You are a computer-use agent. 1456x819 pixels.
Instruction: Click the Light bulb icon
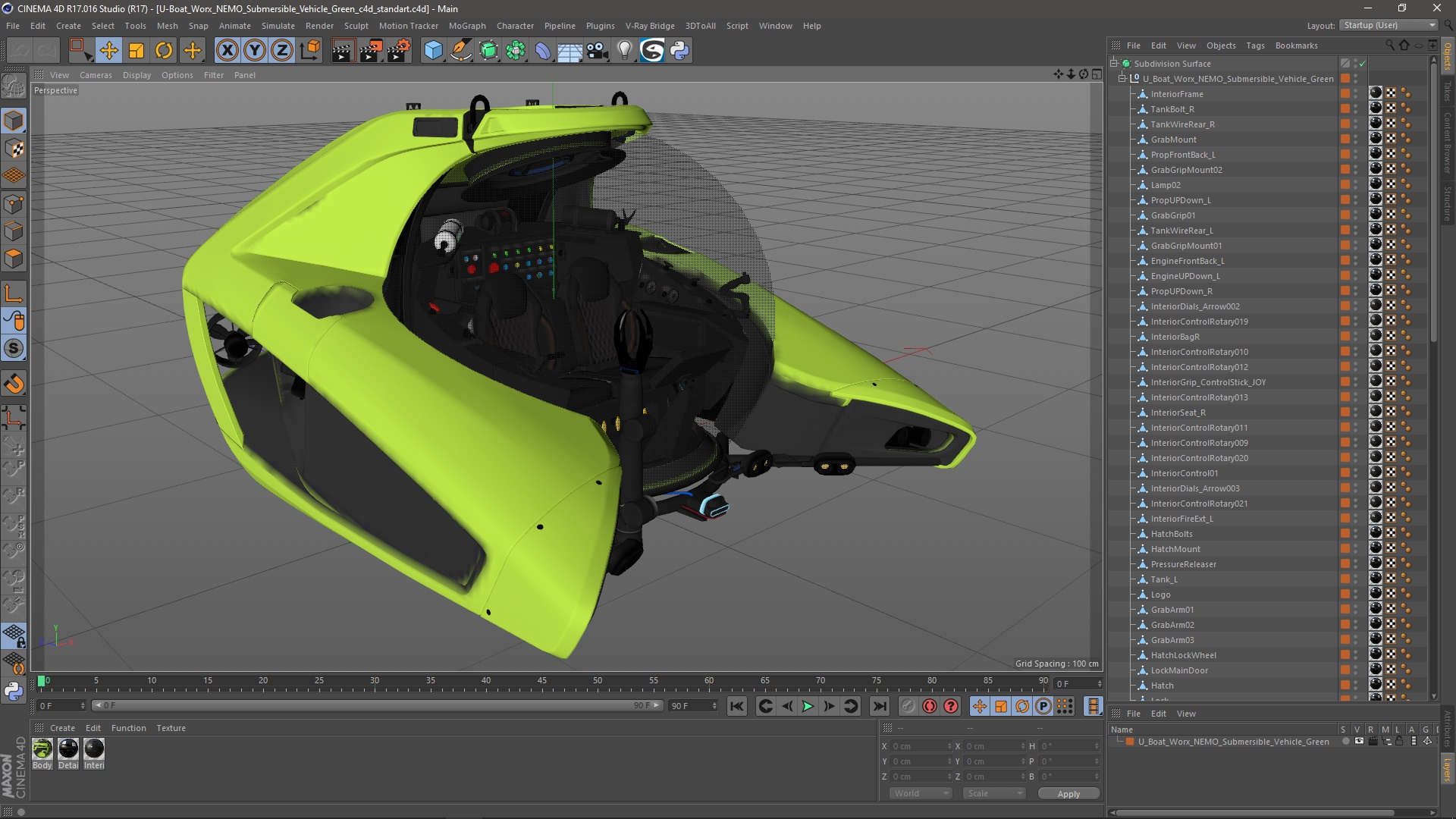624,51
